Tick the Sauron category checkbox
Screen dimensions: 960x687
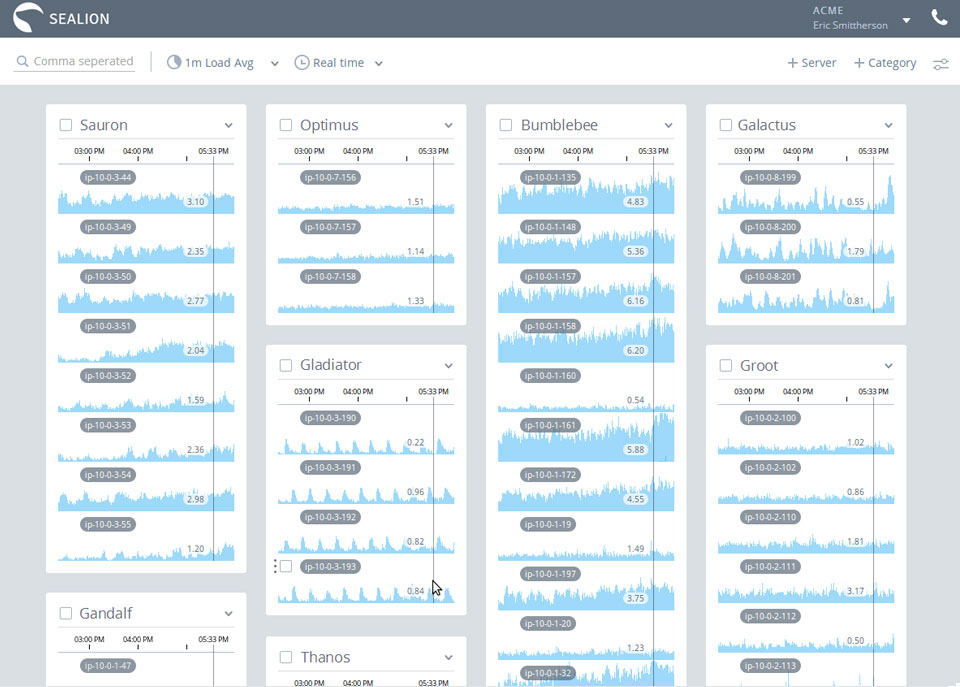point(66,125)
